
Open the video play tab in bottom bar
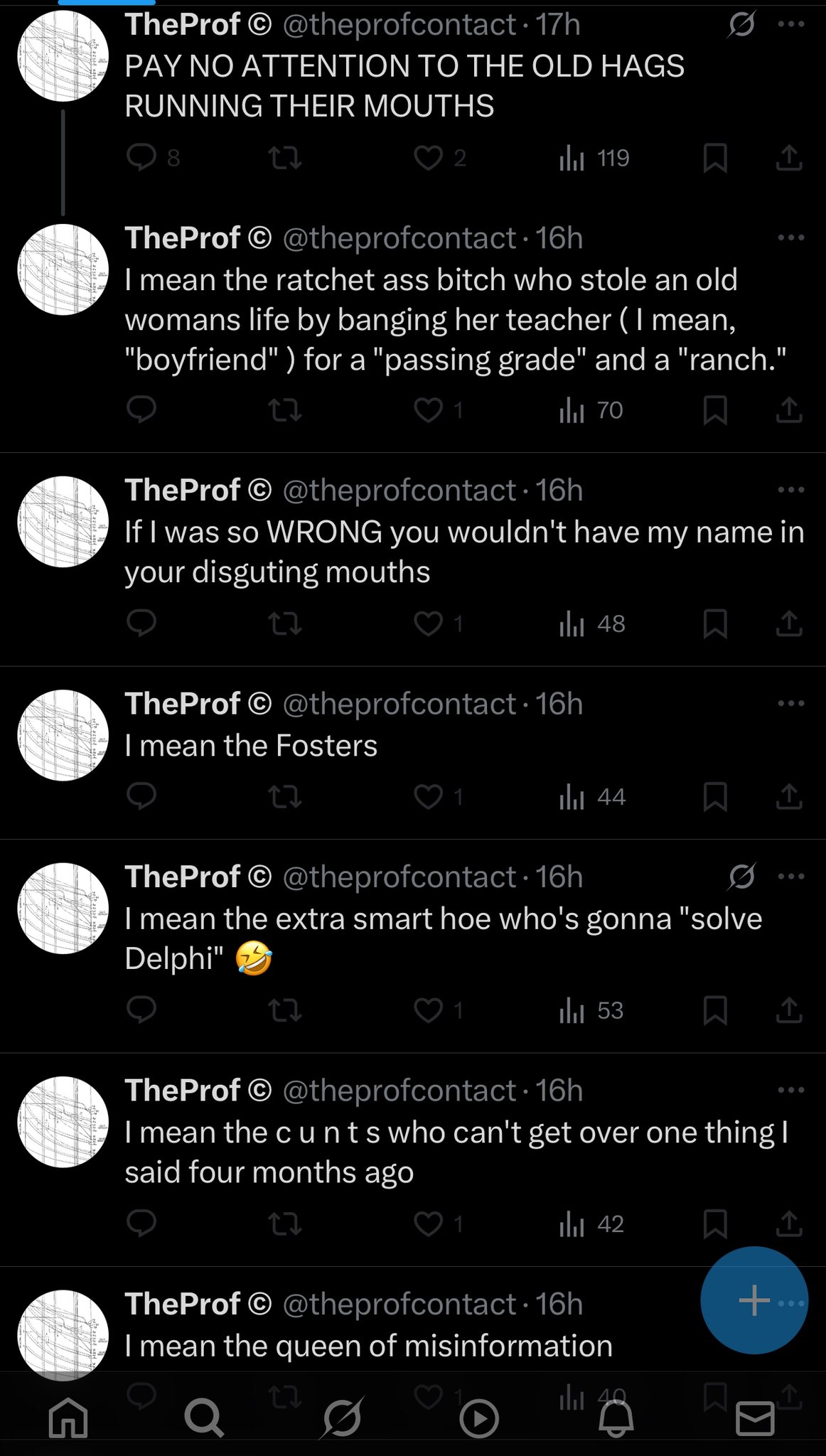[x=478, y=1419]
